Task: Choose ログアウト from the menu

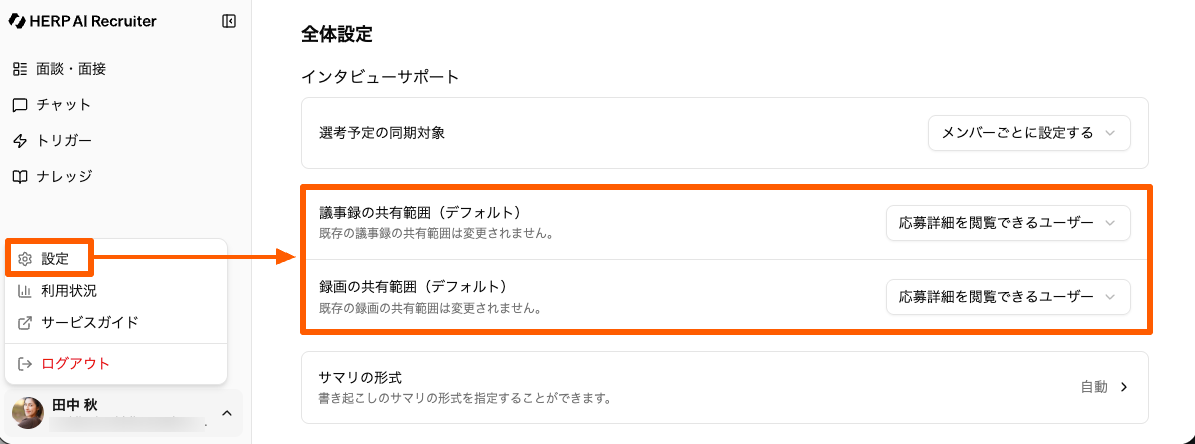Action: point(76,364)
